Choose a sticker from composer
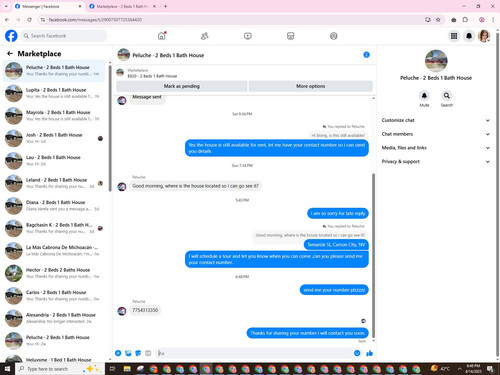 138,353
